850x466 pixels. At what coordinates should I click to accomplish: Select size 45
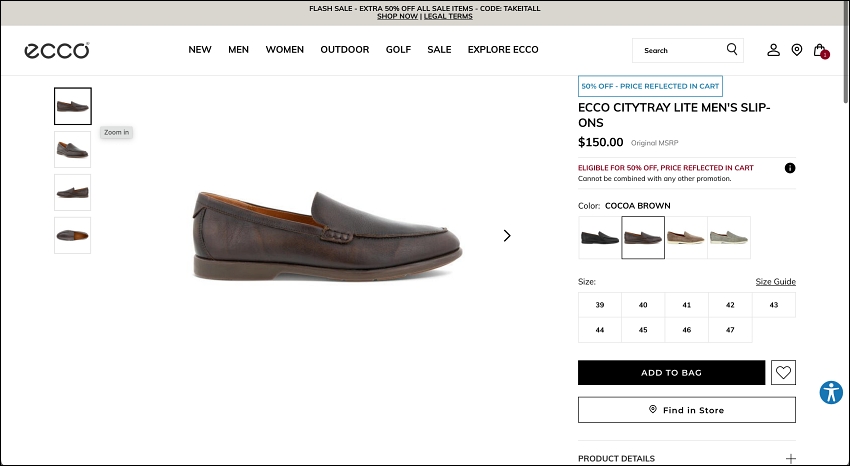(x=643, y=330)
